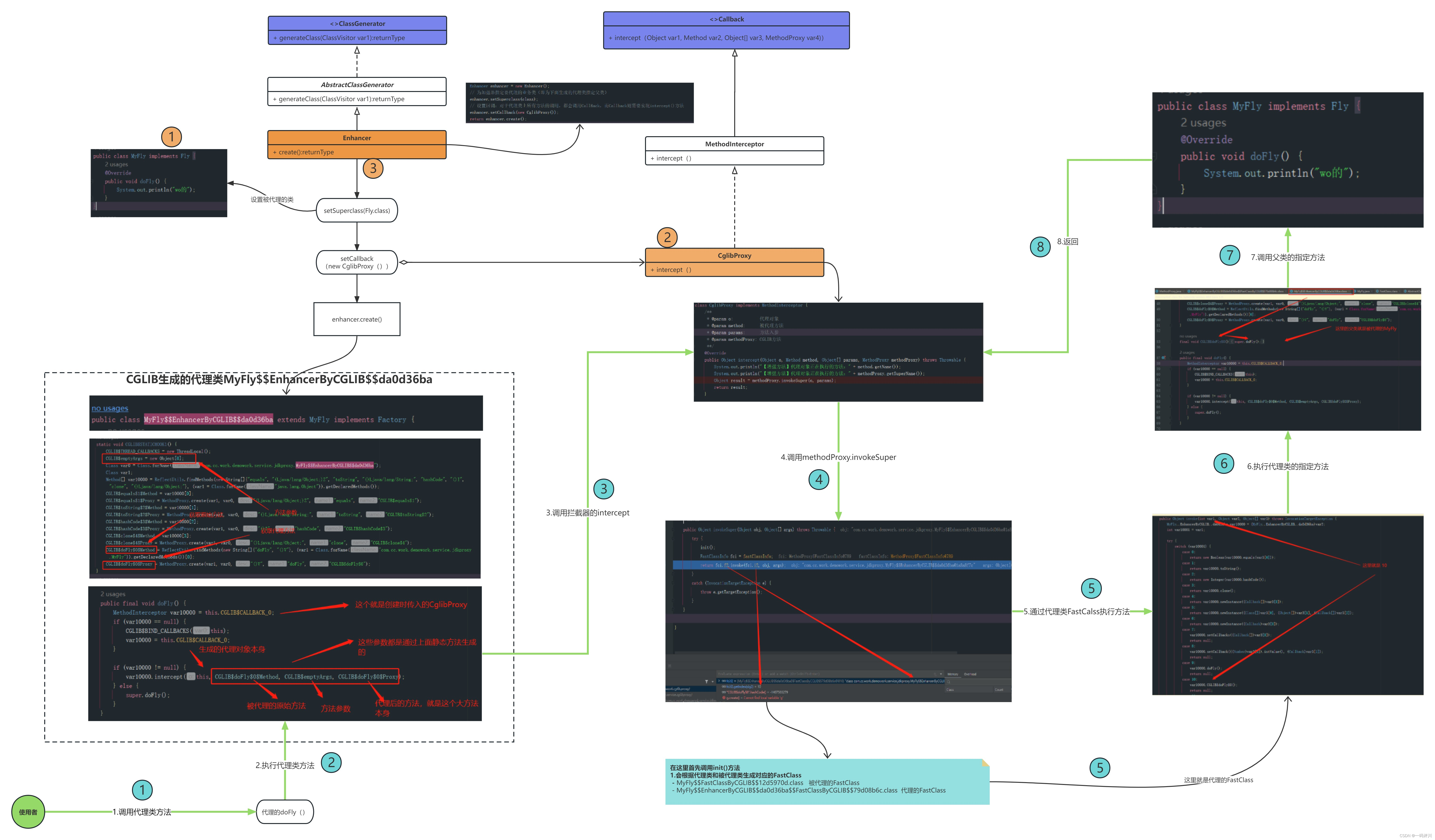Click the 3.调用拦截器的intercept label
Viewport: 1435px width, 840px height.
(x=588, y=513)
